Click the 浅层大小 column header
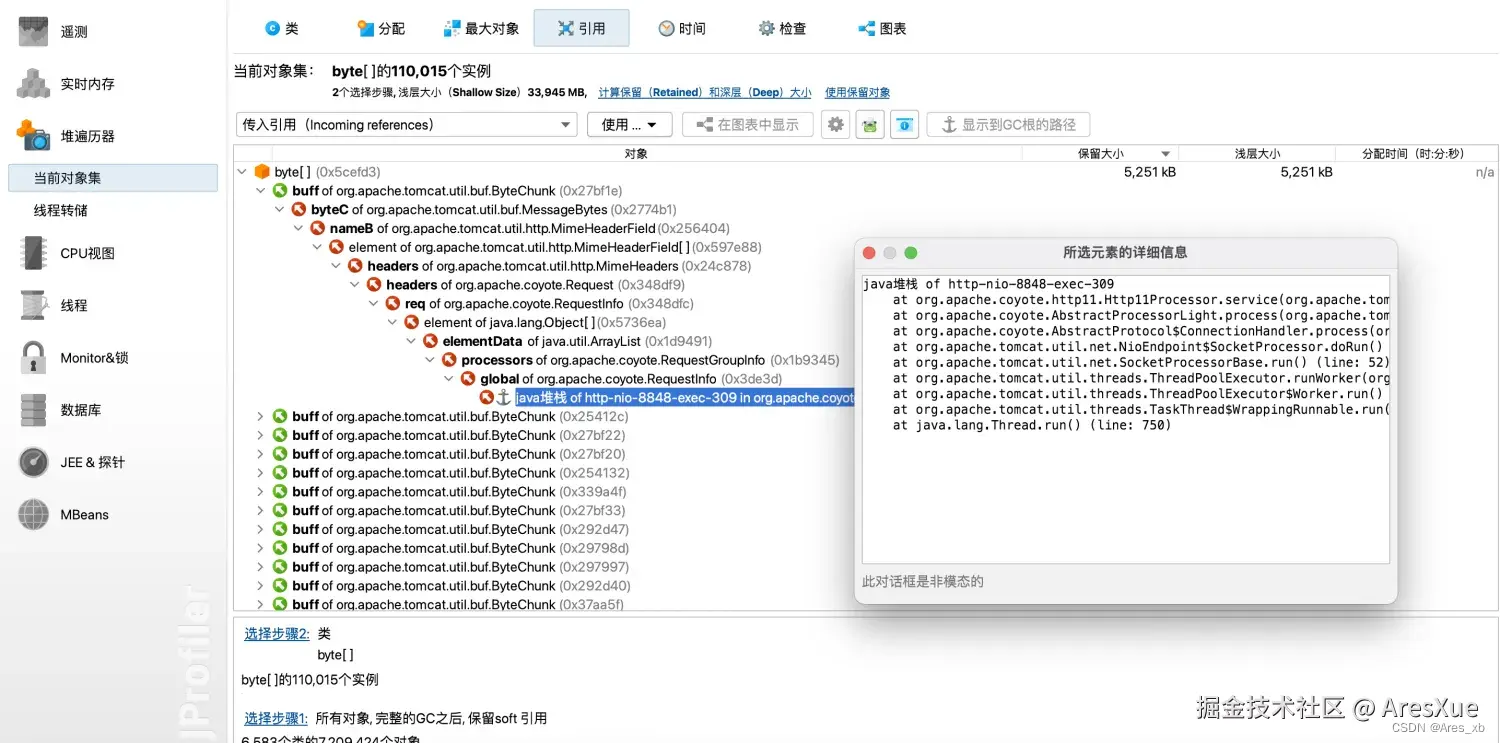The image size is (1500, 743). pos(1257,153)
